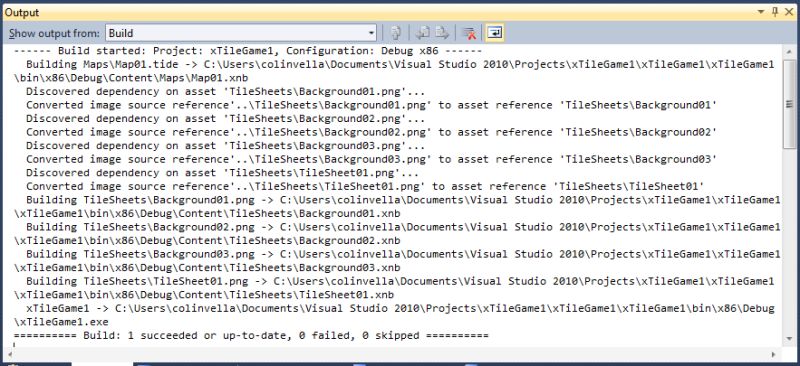This screenshot has width=800, height=366.
Task: Click 'Converted image source reference' Background01.png line
Action: click(x=372, y=105)
